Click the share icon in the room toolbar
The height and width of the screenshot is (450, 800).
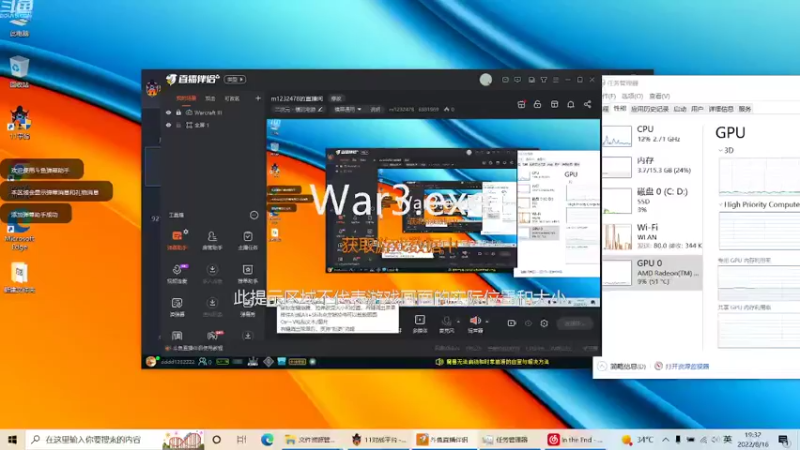(587, 104)
